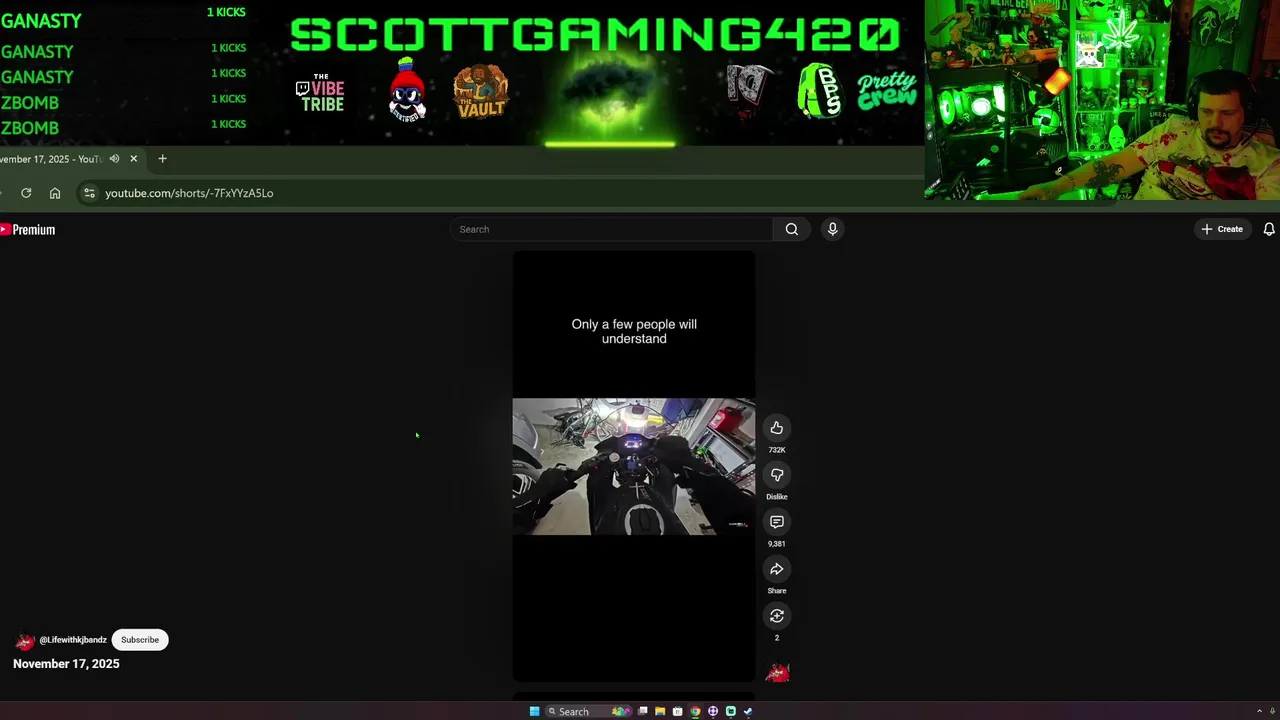Open the Lifewithkjbandz channel avatar

point(24,641)
